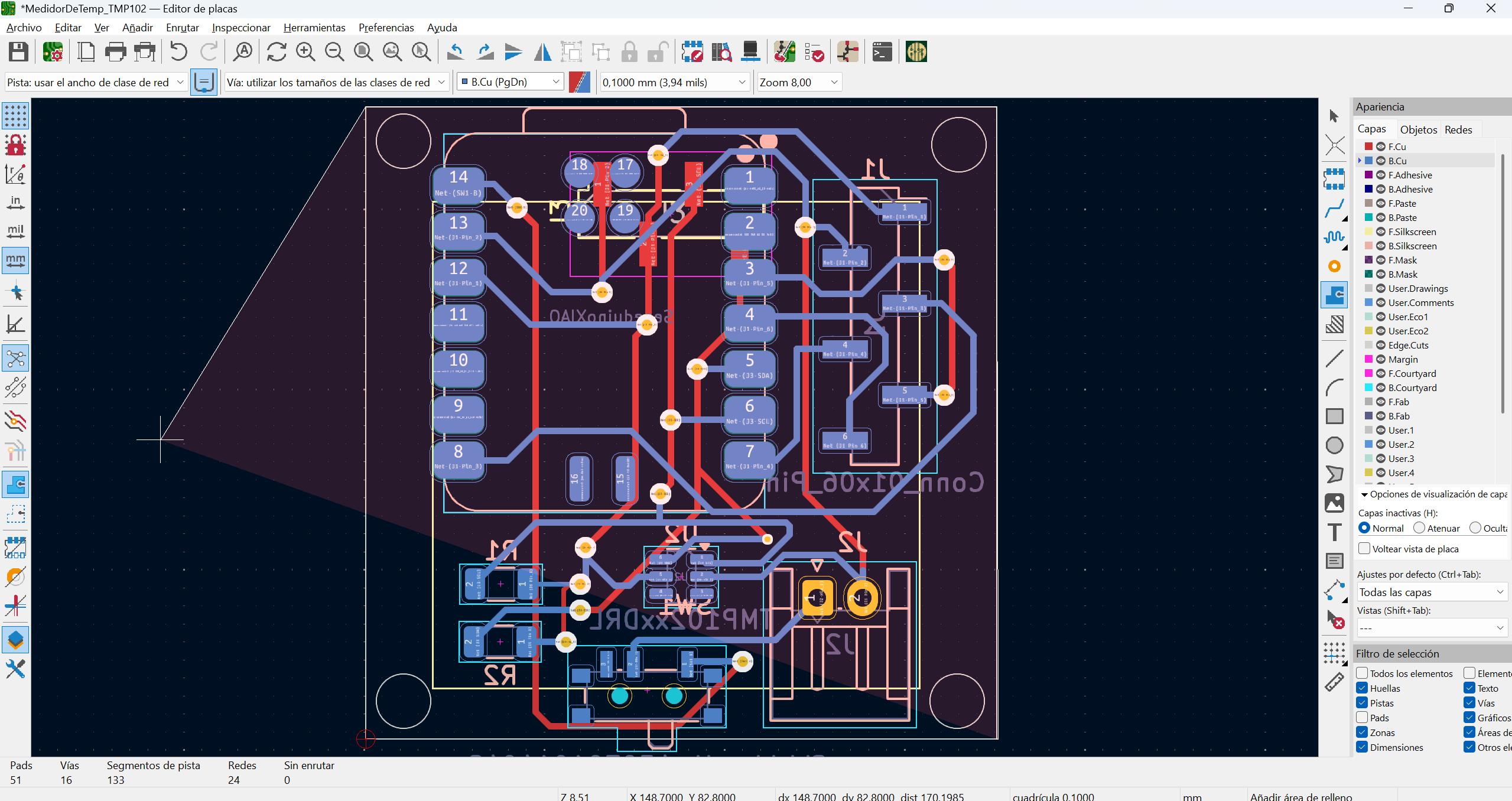1512x801 pixels.
Task: Open the B.Cu active layer dropdown
Action: [510, 82]
